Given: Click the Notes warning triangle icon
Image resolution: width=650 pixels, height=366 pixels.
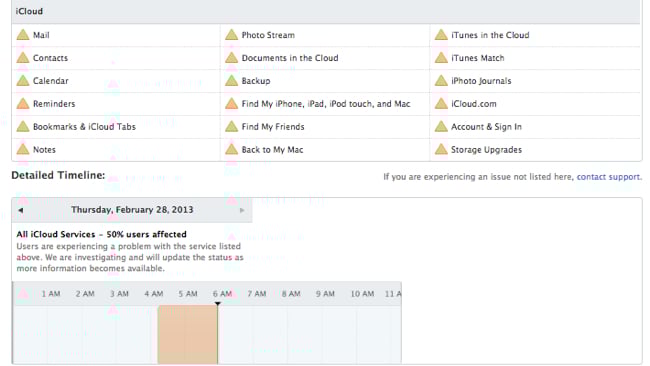Looking at the screenshot, I should coord(23,149).
